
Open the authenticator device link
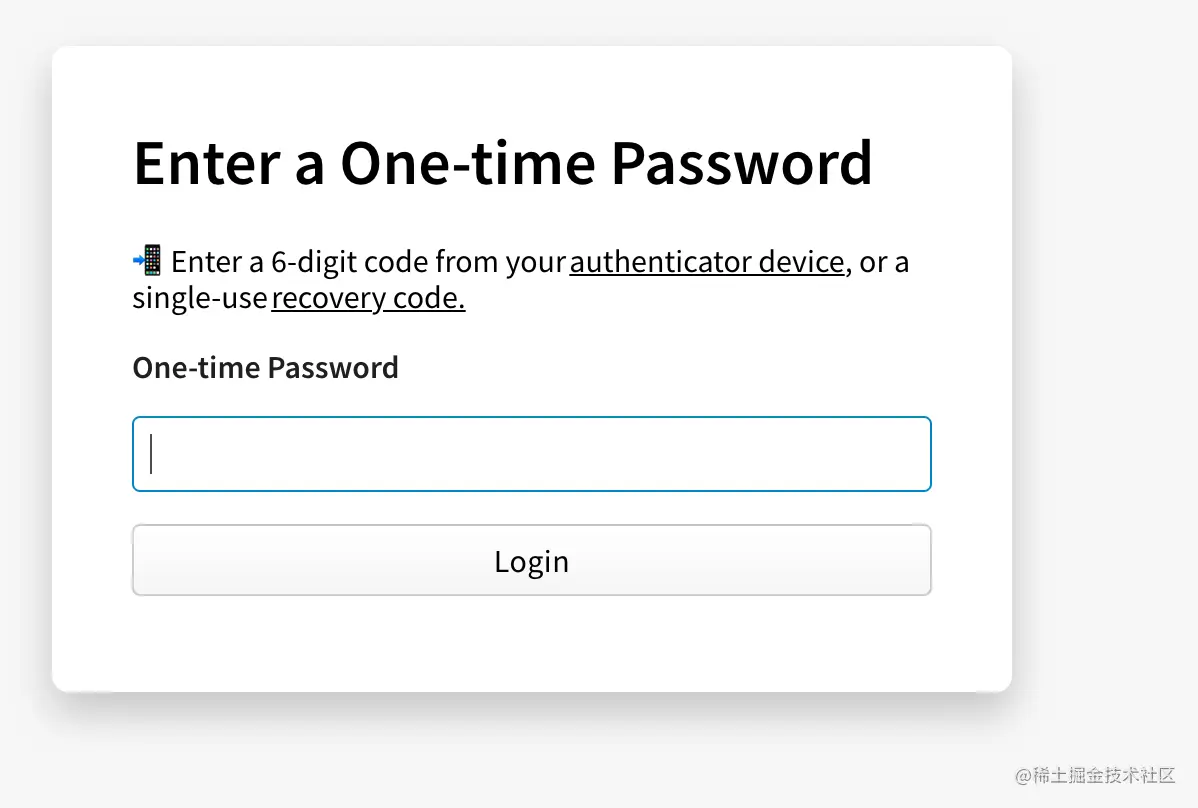click(x=706, y=262)
